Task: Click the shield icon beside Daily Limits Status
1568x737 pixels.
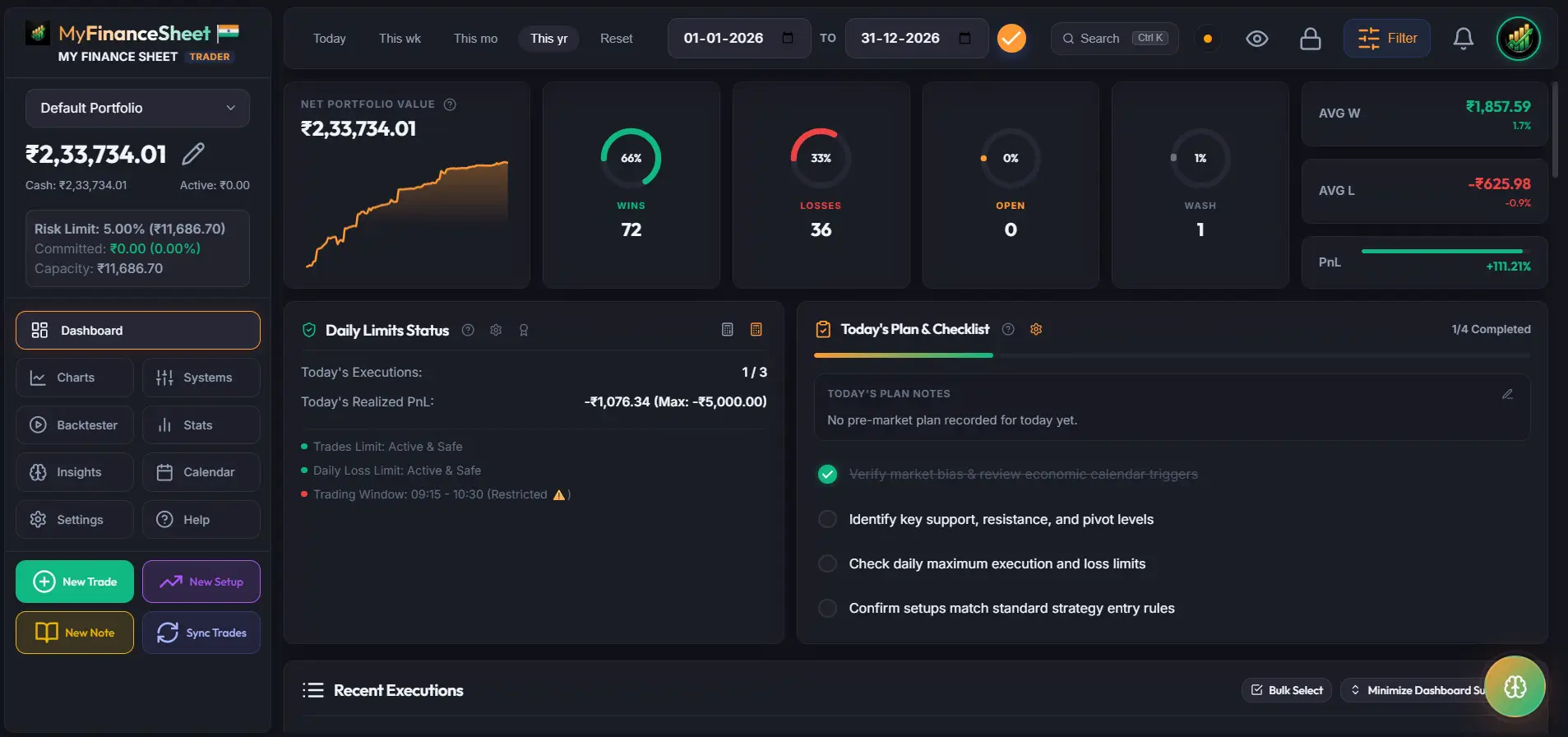Action: (x=309, y=330)
